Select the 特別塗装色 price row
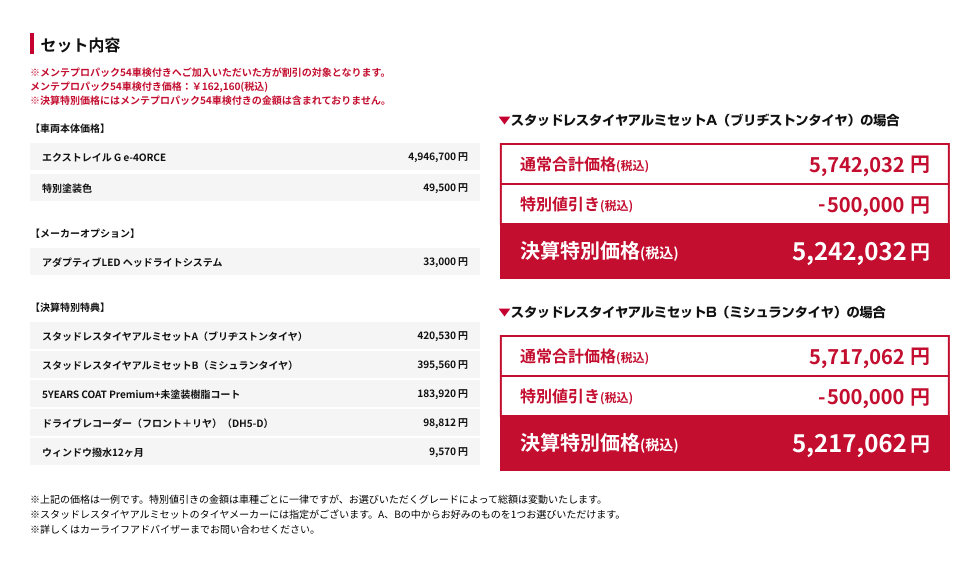 tap(255, 187)
